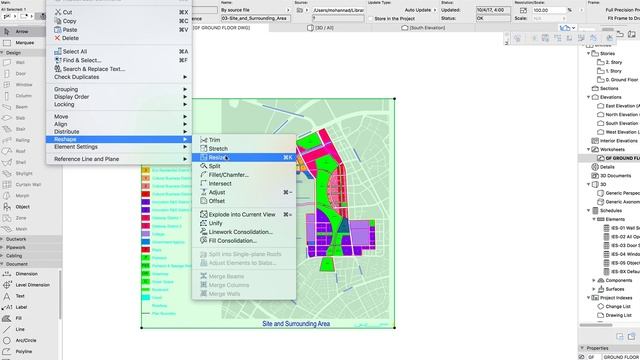640x360 pixels.
Task: Open Element Settings submenu
Action: pos(119,147)
